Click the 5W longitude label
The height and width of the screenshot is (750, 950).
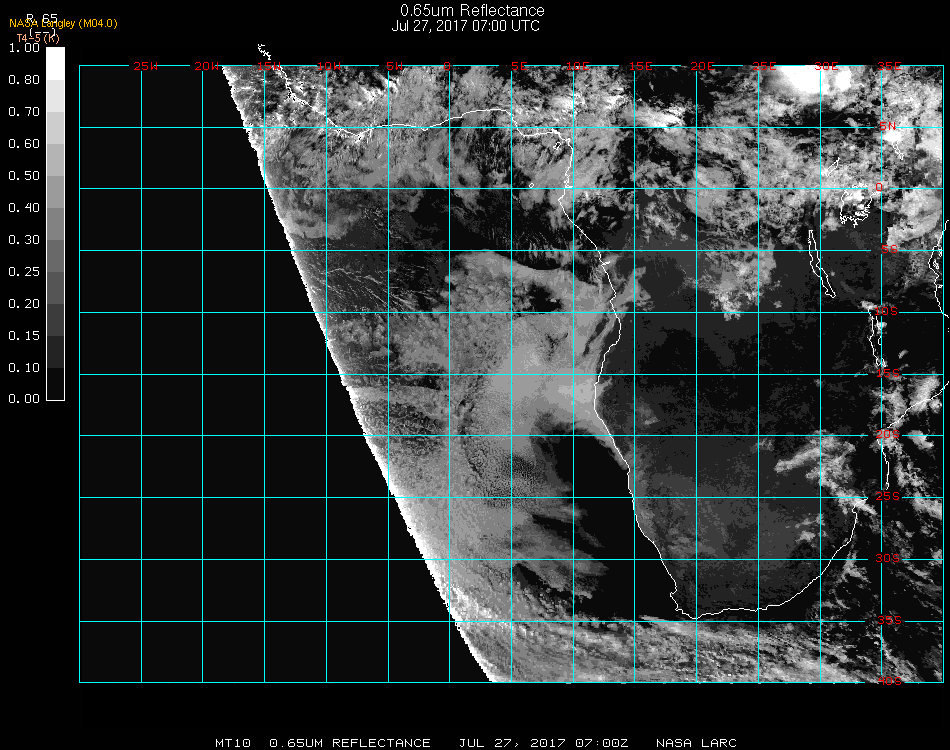click(x=394, y=66)
